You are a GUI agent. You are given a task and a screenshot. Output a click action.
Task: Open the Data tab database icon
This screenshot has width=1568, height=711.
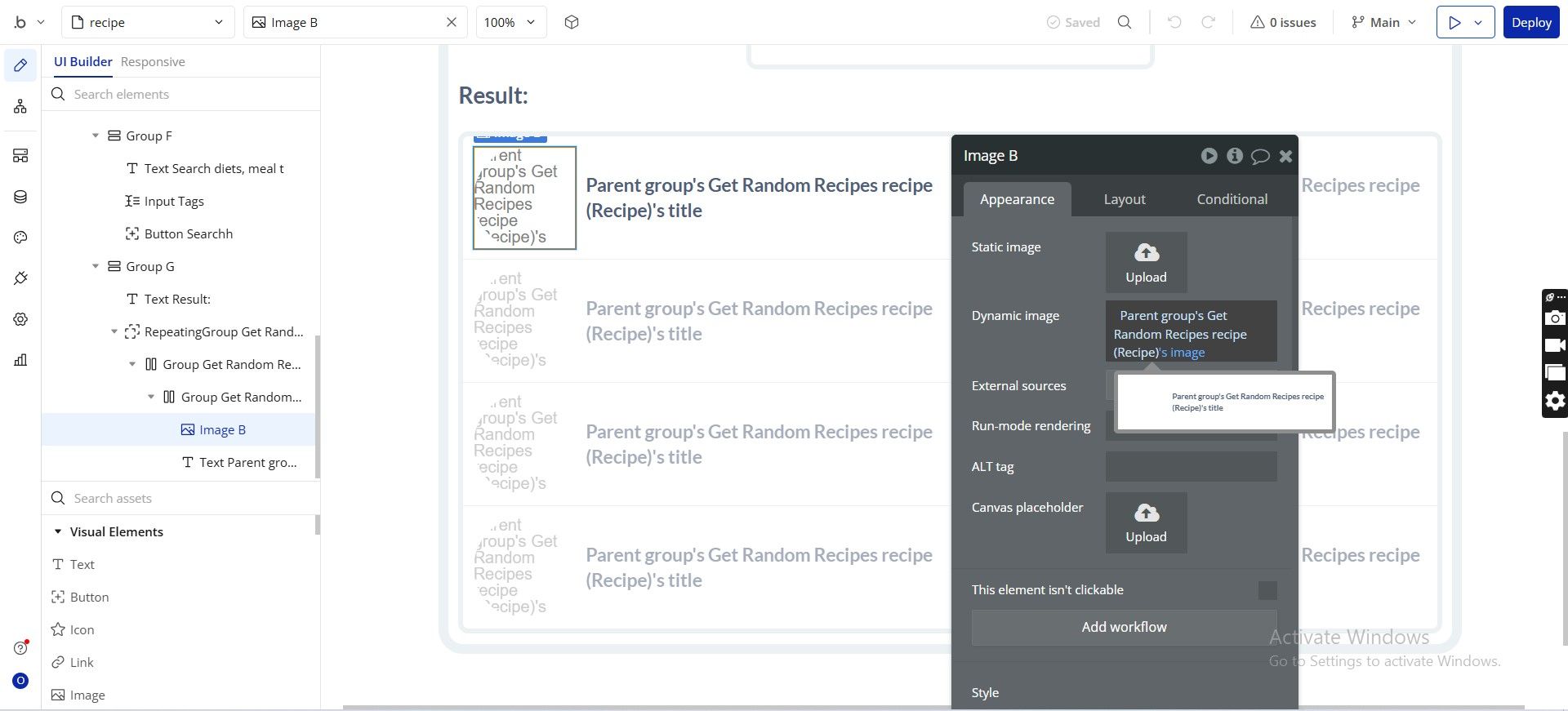pyautogui.click(x=20, y=197)
